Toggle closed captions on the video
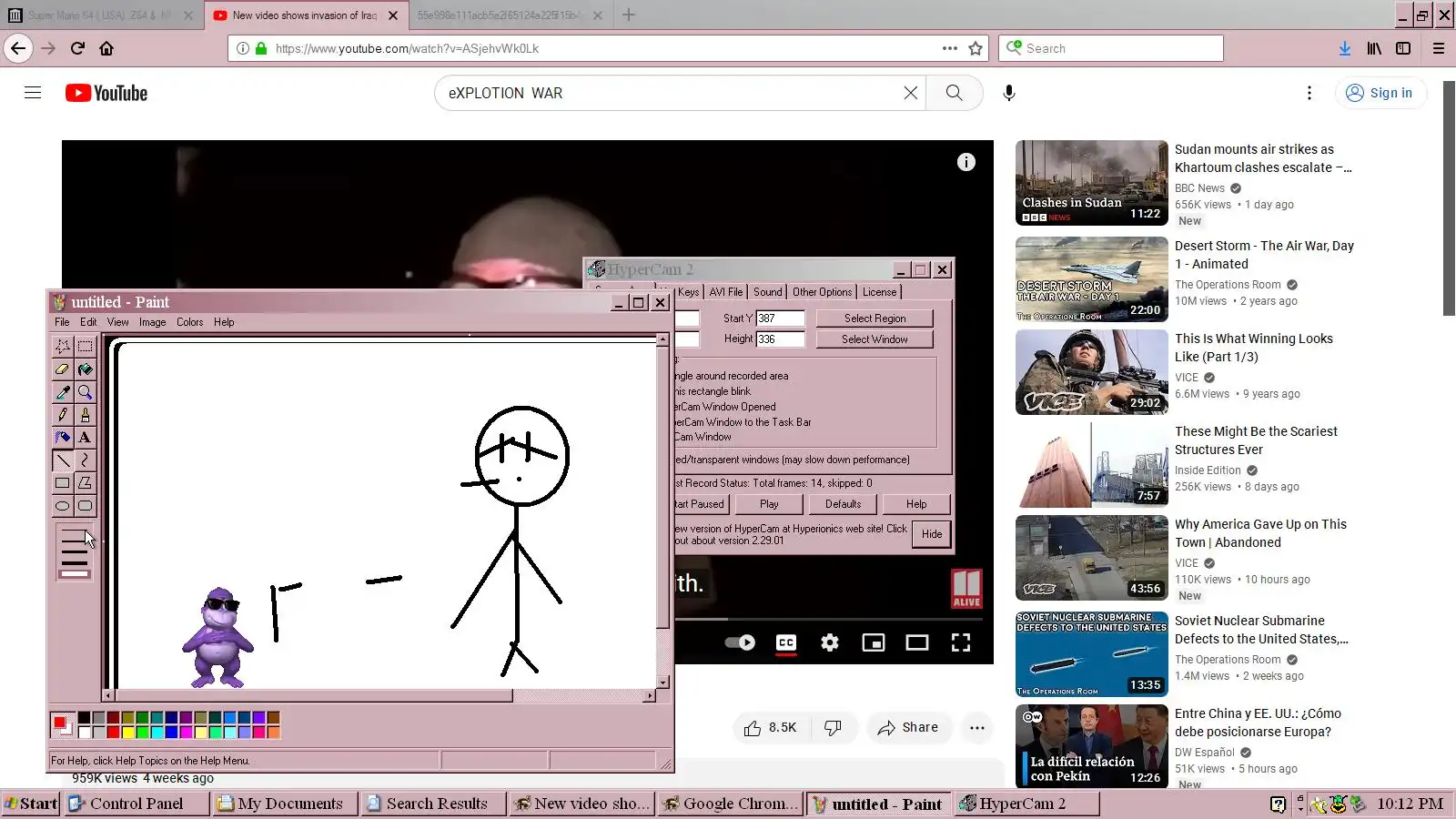1456x819 pixels. 786,642
